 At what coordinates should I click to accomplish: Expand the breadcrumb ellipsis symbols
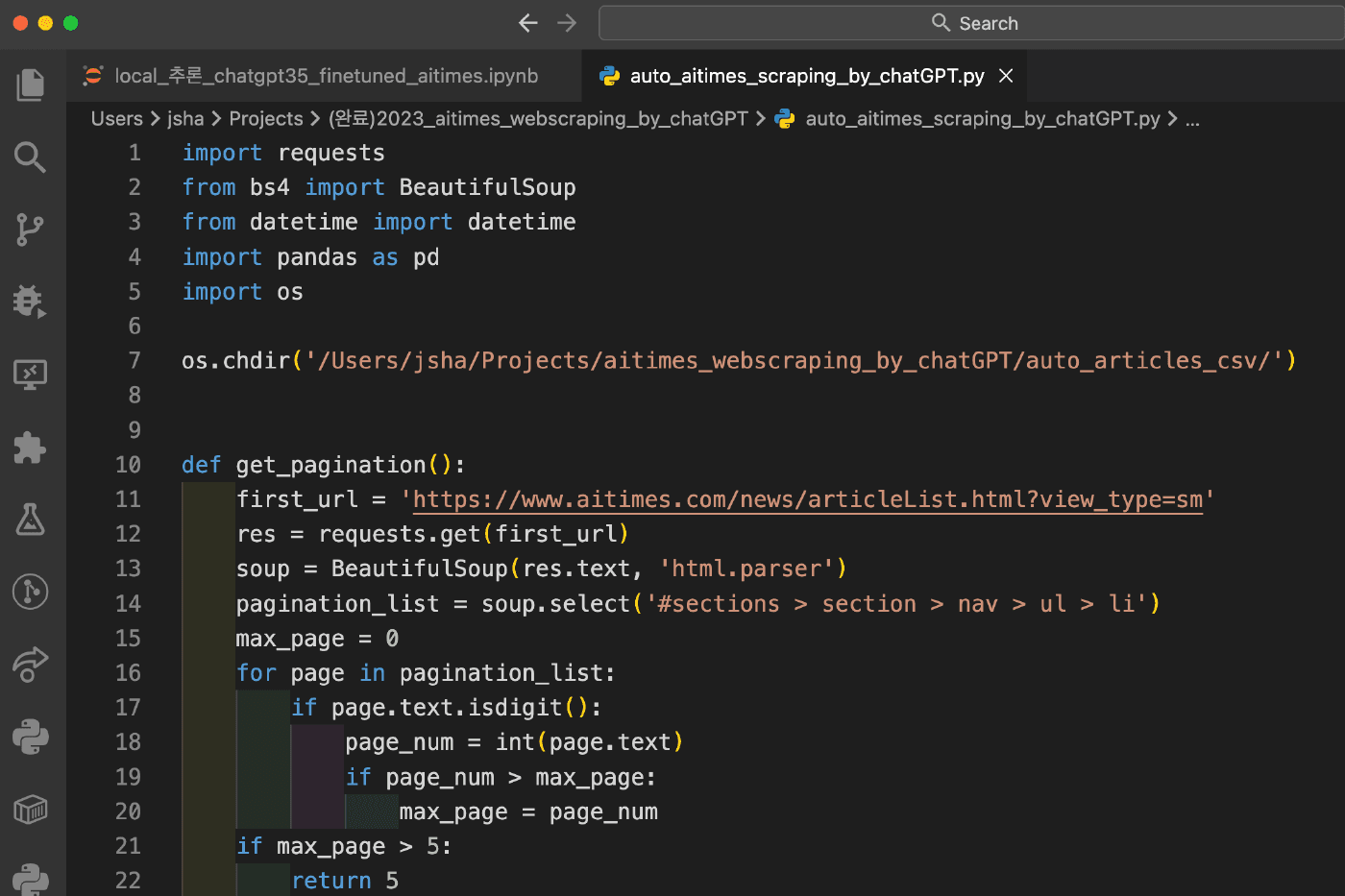(x=1192, y=119)
